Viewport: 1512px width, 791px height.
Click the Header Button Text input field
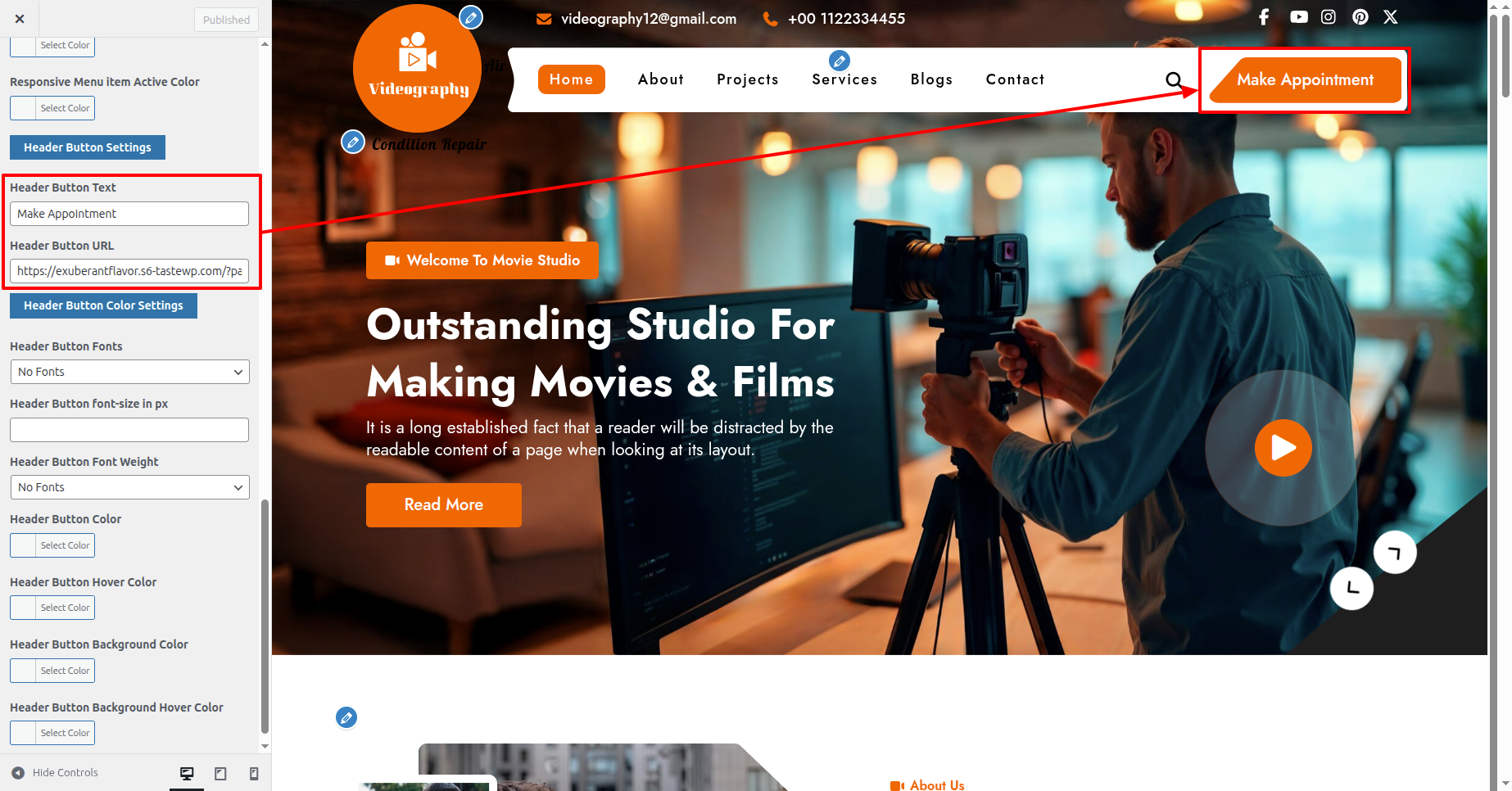(129, 214)
